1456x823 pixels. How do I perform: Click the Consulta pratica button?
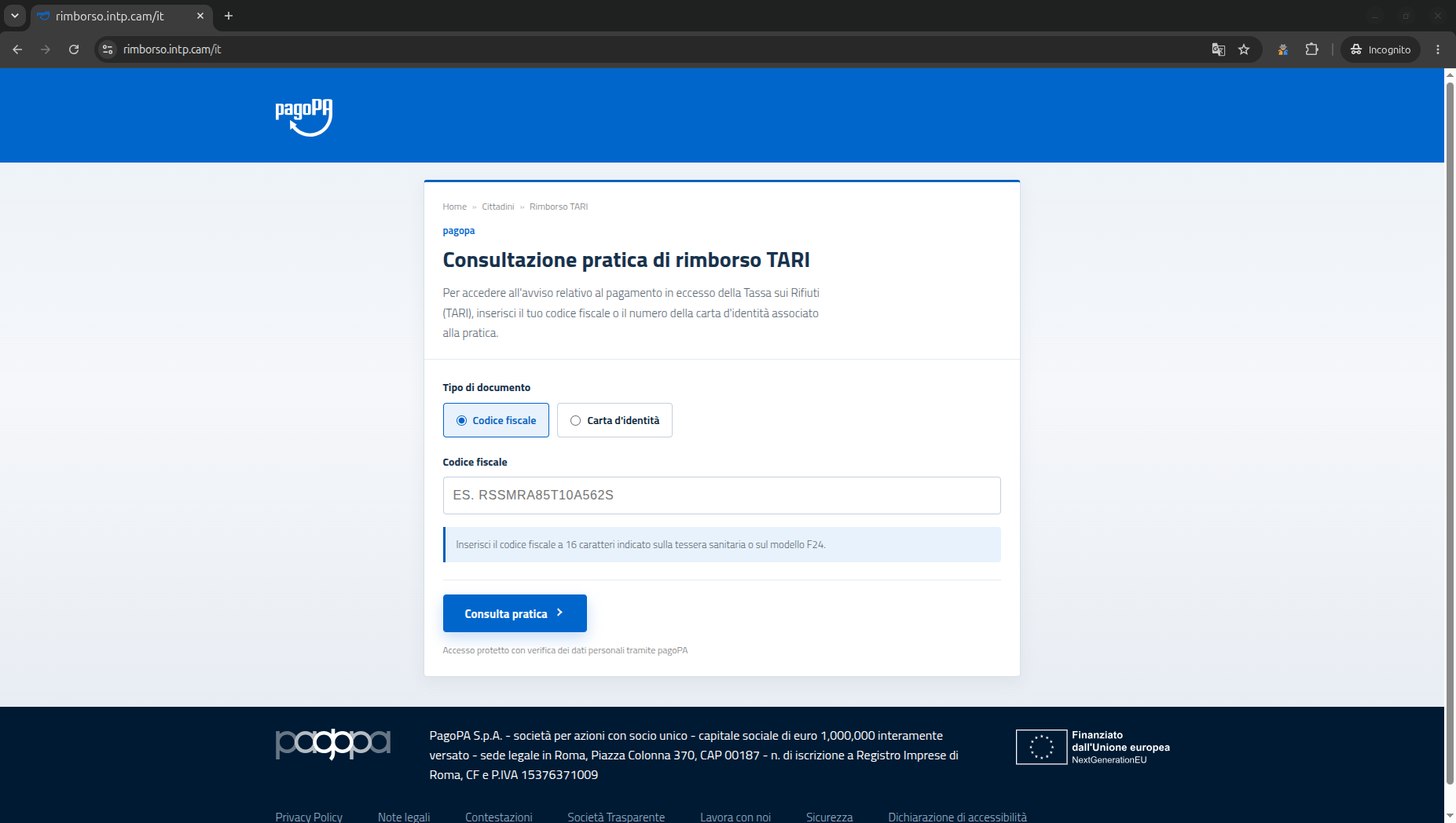515,613
